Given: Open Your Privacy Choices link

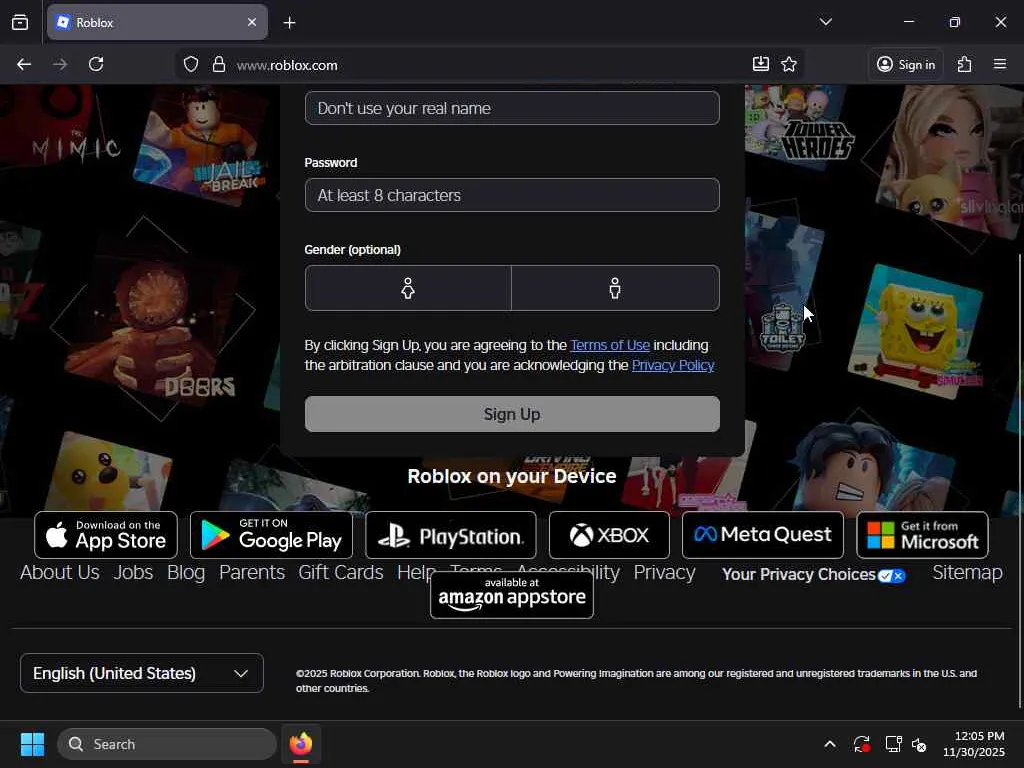Looking at the screenshot, I should [814, 575].
